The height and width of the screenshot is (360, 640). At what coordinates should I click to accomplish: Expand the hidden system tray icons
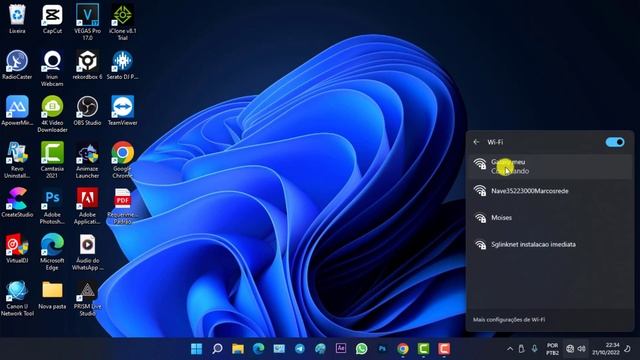coord(510,349)
